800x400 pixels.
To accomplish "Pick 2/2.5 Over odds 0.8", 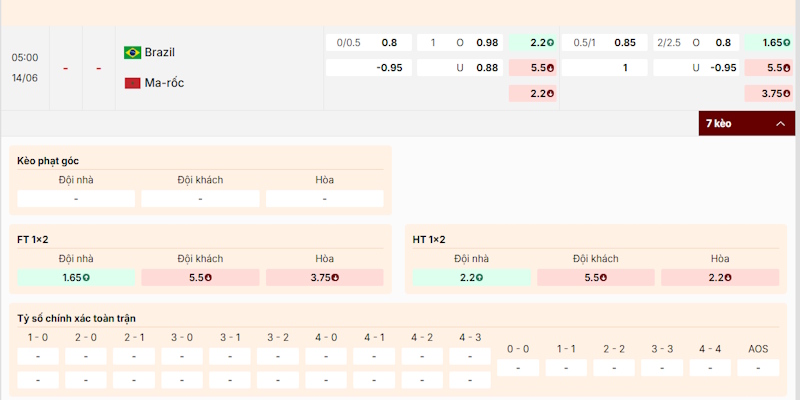I will (696, 43).
